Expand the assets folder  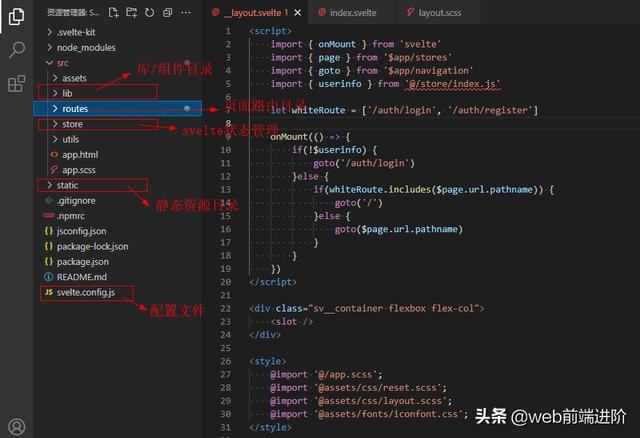pos(118,78)
